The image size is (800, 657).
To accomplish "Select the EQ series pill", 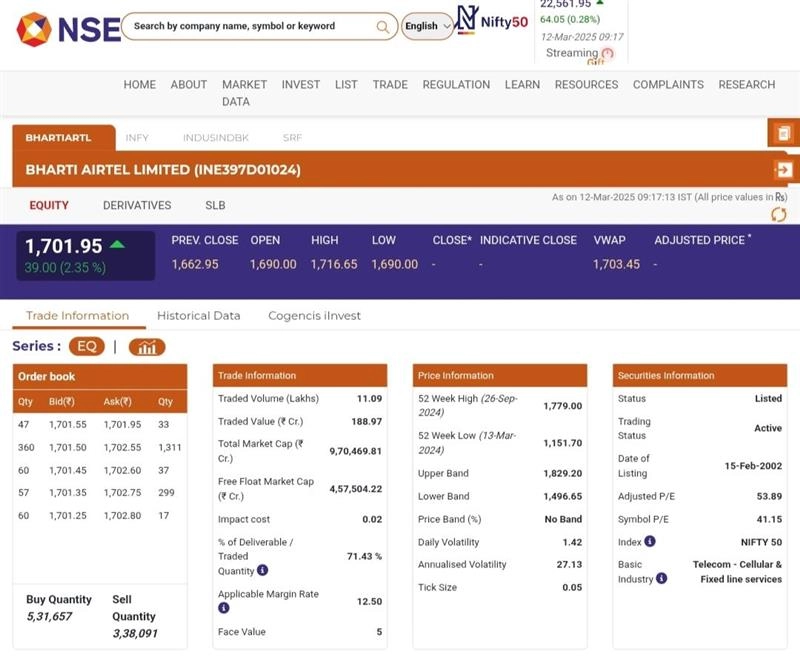I will 86,347.
